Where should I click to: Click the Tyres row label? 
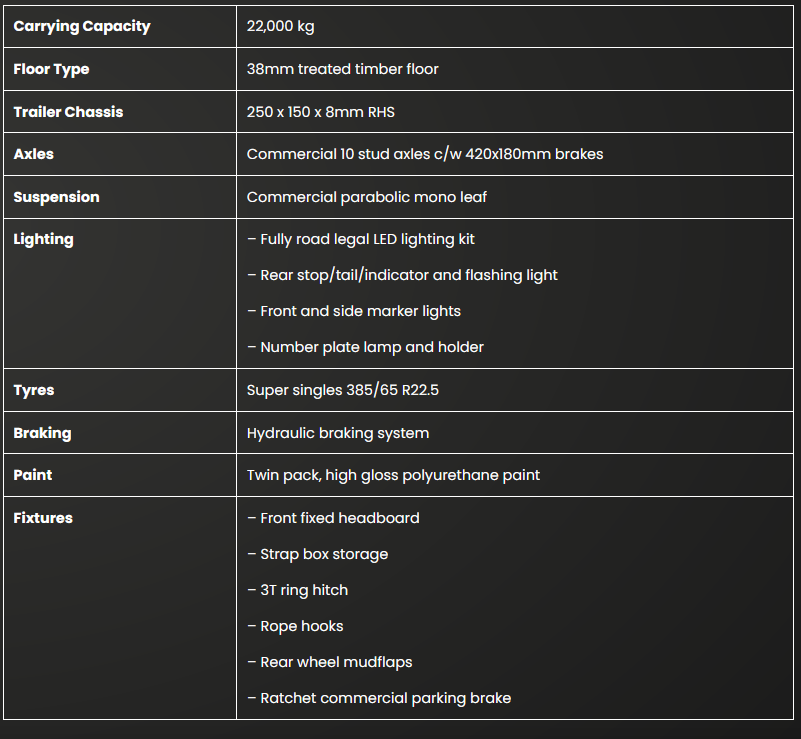click(x=34, y=390)
